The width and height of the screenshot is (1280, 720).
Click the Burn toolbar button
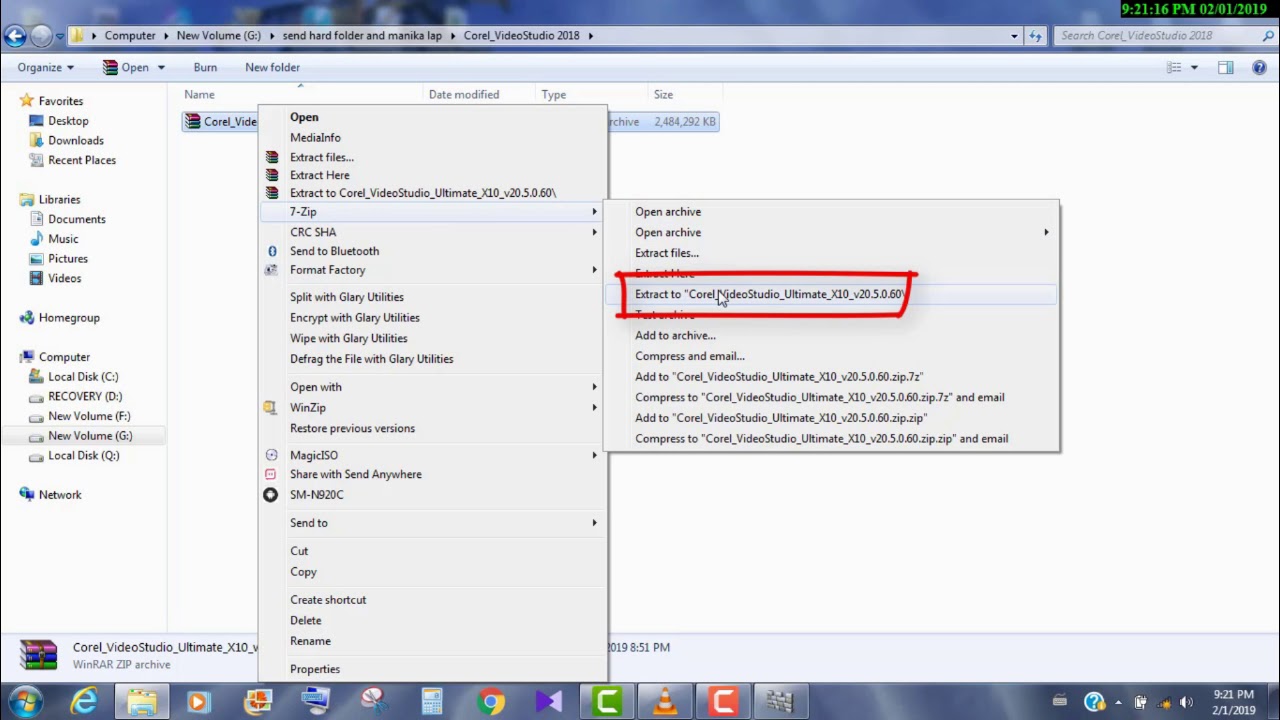tap(205, 67)
